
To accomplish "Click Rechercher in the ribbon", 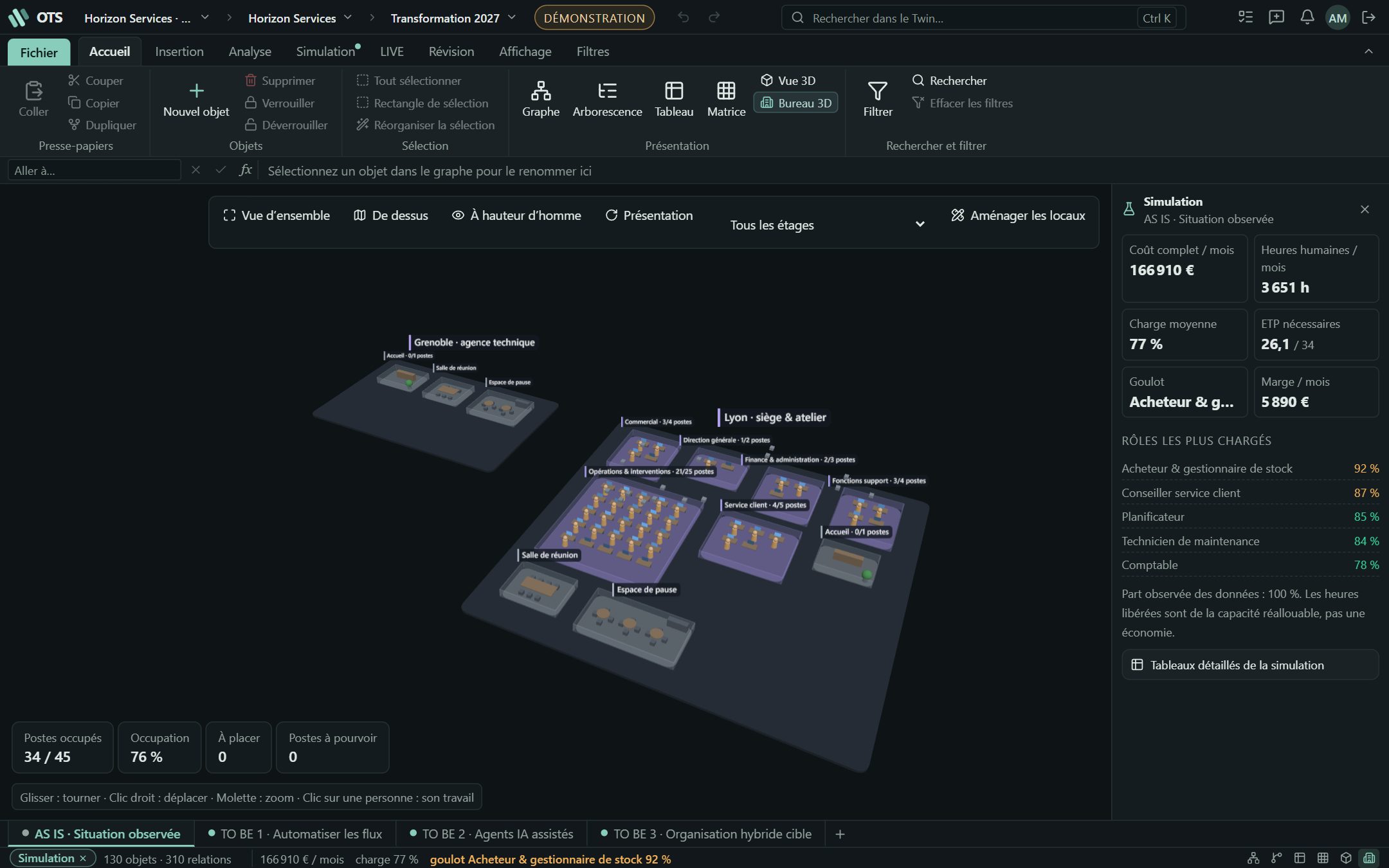I will pos(949,80).
